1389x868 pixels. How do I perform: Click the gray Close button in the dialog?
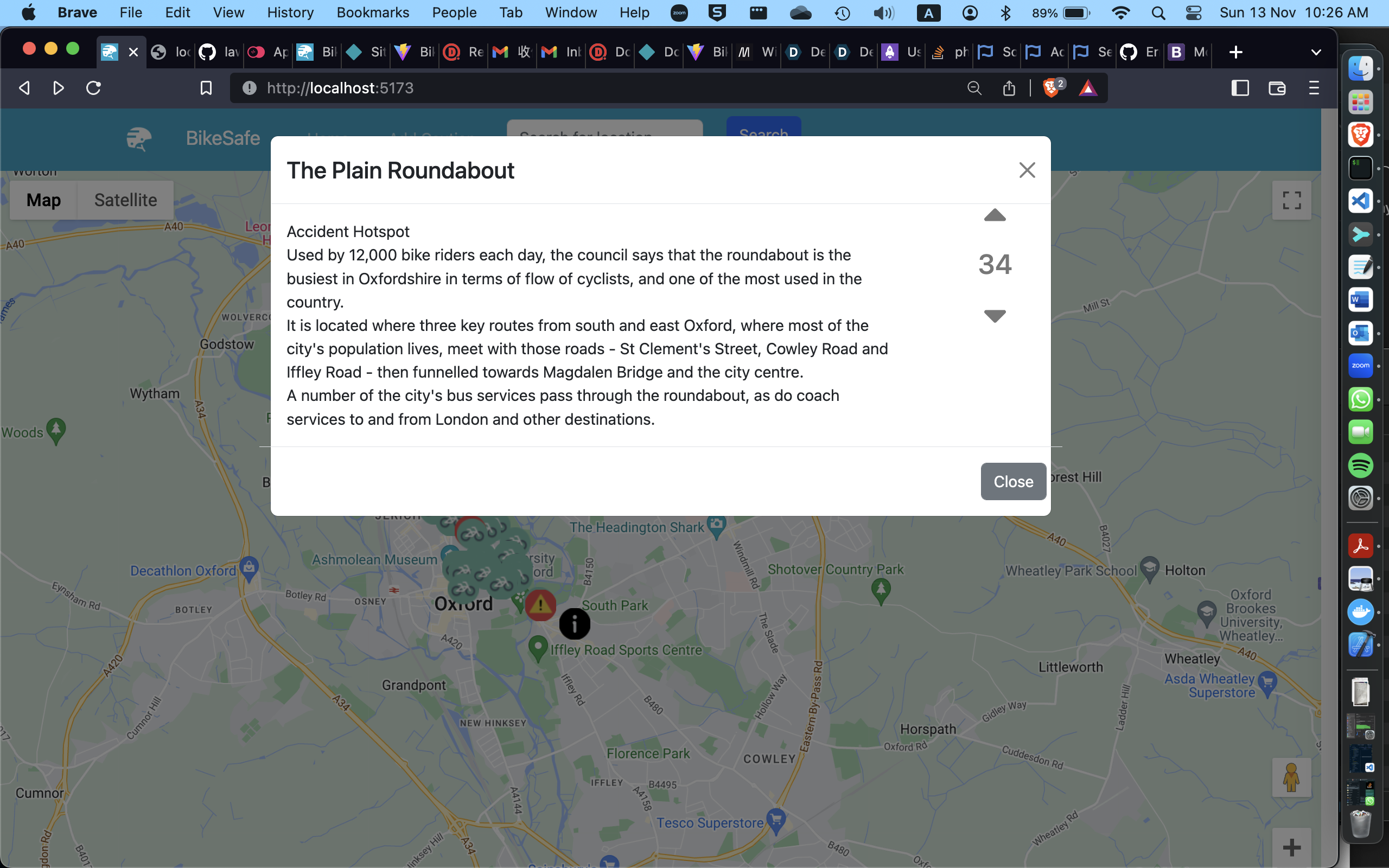point(1013,481)
